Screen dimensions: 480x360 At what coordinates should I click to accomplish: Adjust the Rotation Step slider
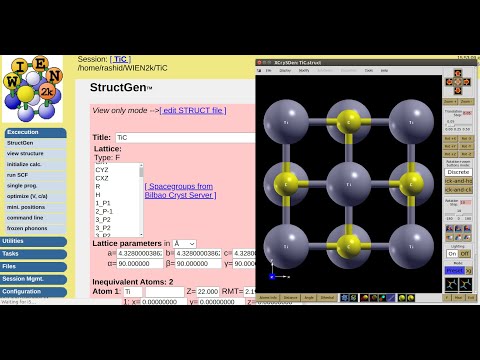[x=458, y=215]
